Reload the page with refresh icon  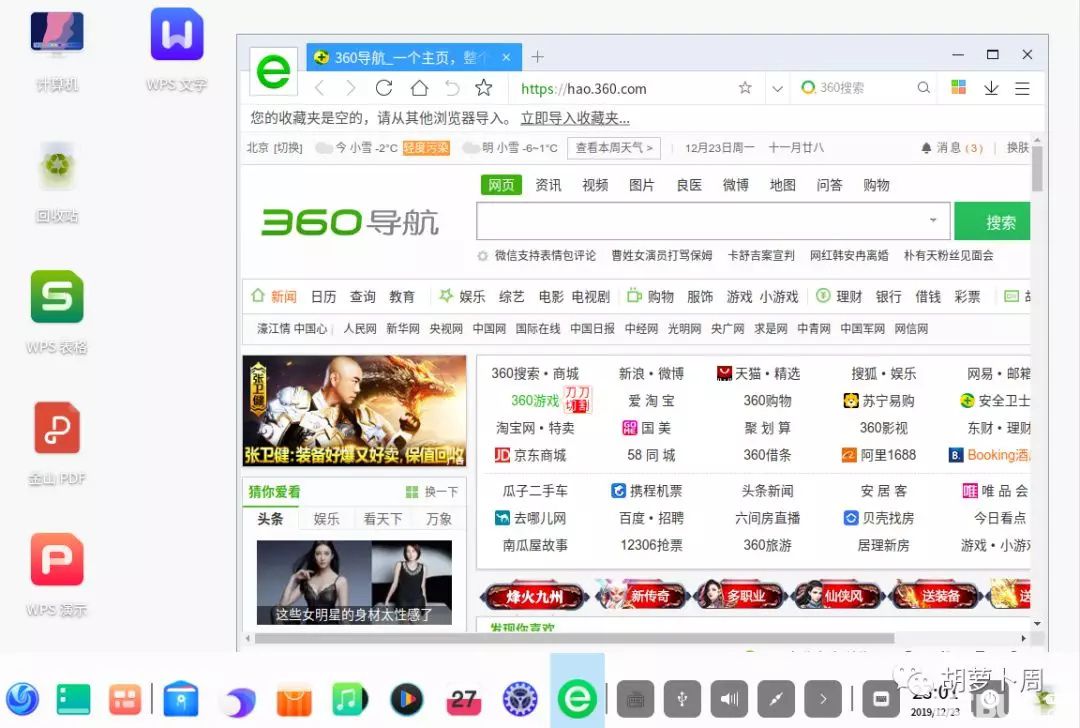[x=384, y=88]
